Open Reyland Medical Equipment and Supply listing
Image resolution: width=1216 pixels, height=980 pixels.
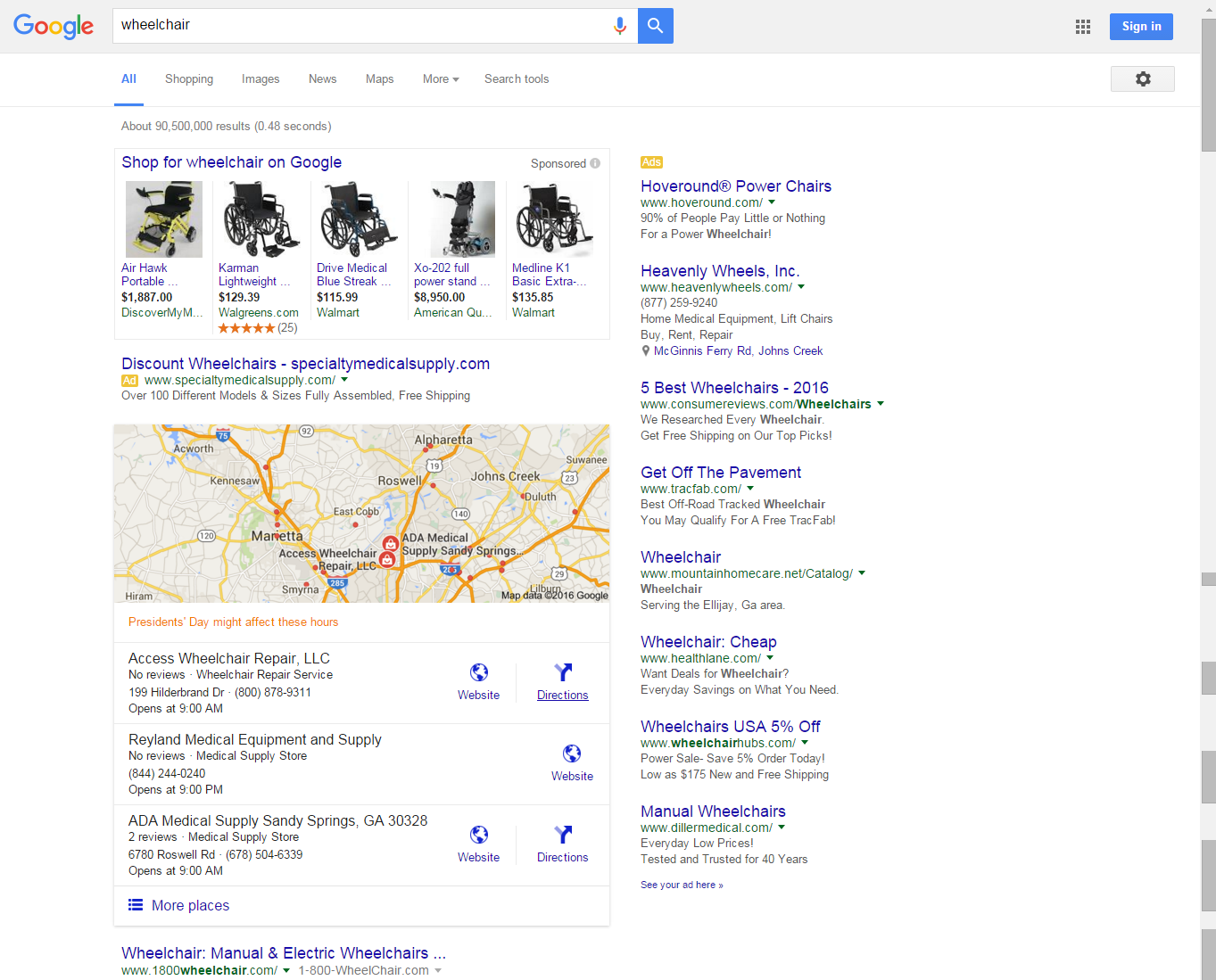click(x=255, y=740)
